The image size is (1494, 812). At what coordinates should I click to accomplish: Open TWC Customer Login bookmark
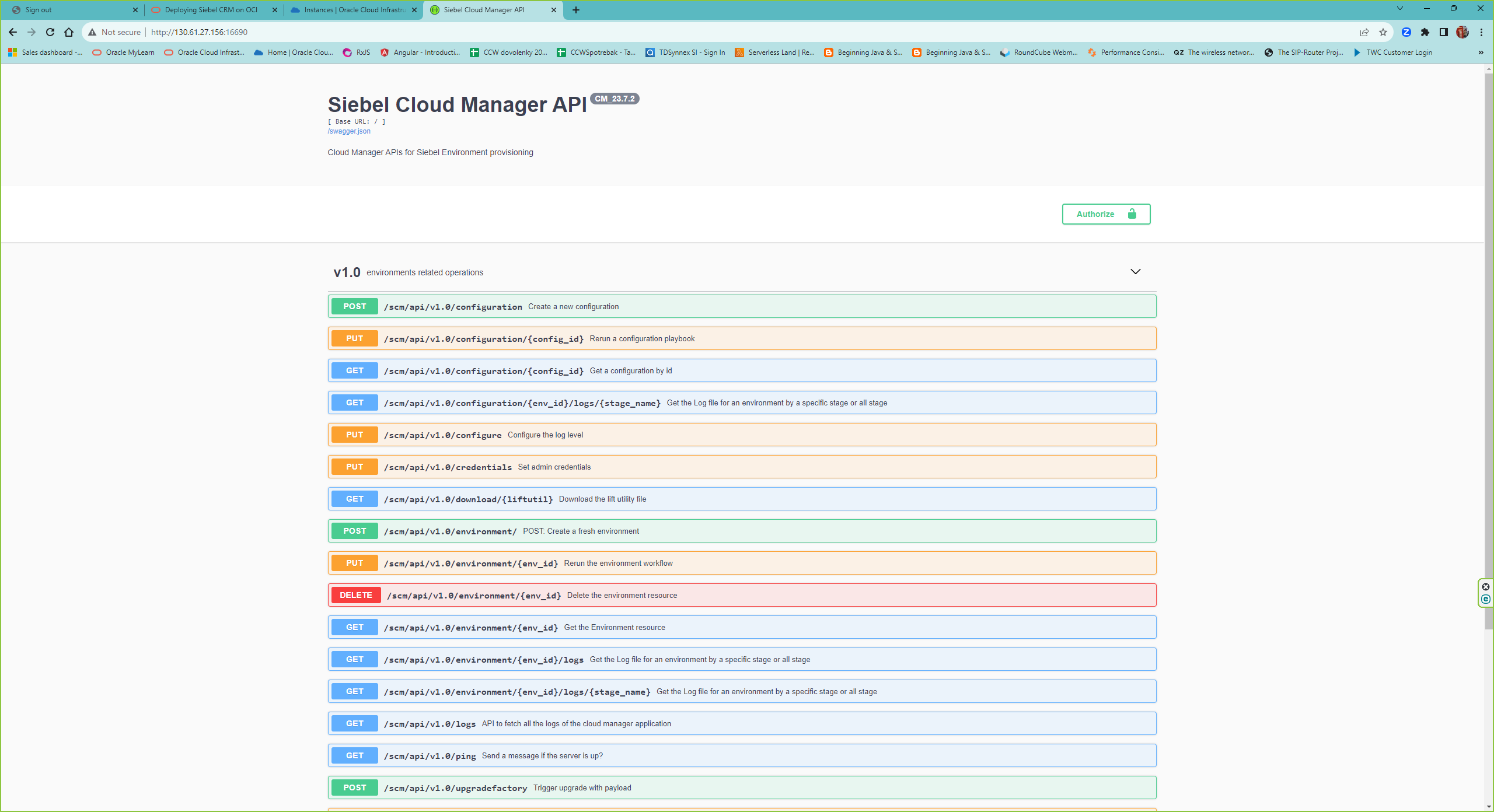tap(1392, 52)
